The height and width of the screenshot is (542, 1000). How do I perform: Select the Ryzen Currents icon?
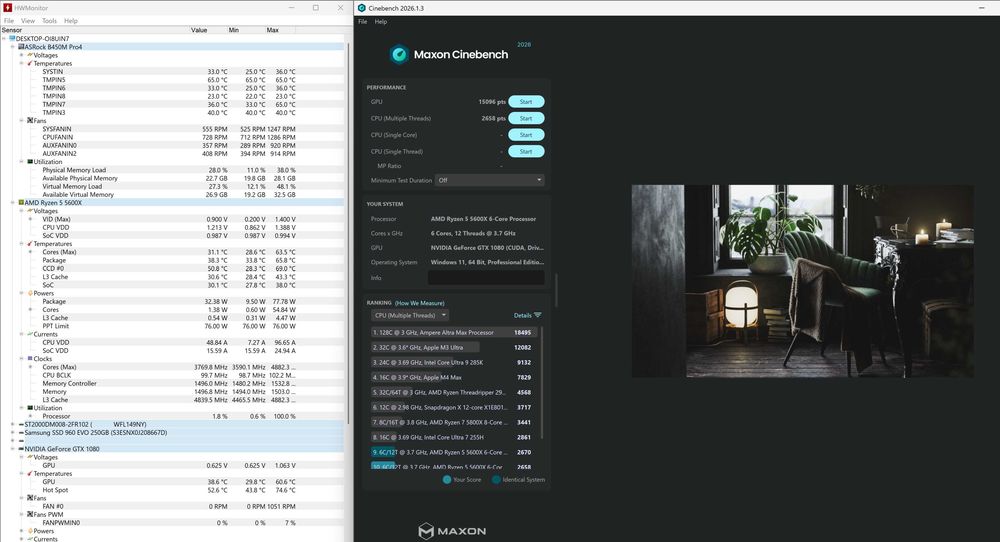tap(30, 334)
